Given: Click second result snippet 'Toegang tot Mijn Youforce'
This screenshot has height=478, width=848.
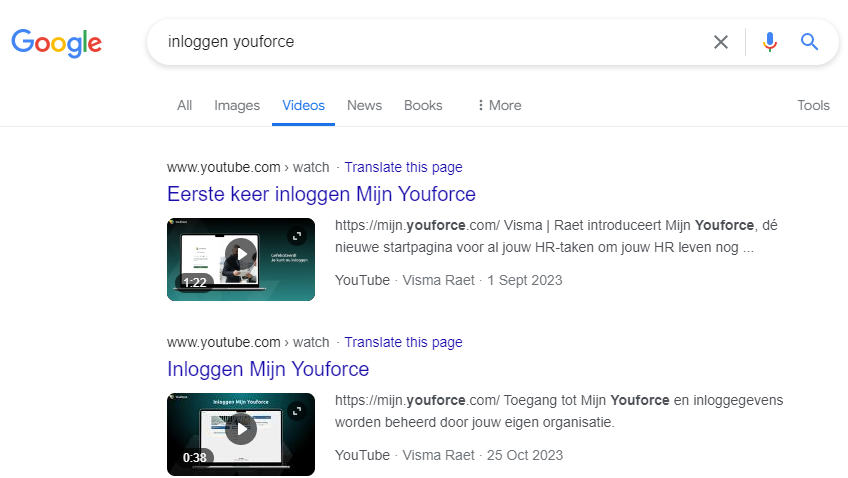Looking at the screenshot, I should pos(559,411).
